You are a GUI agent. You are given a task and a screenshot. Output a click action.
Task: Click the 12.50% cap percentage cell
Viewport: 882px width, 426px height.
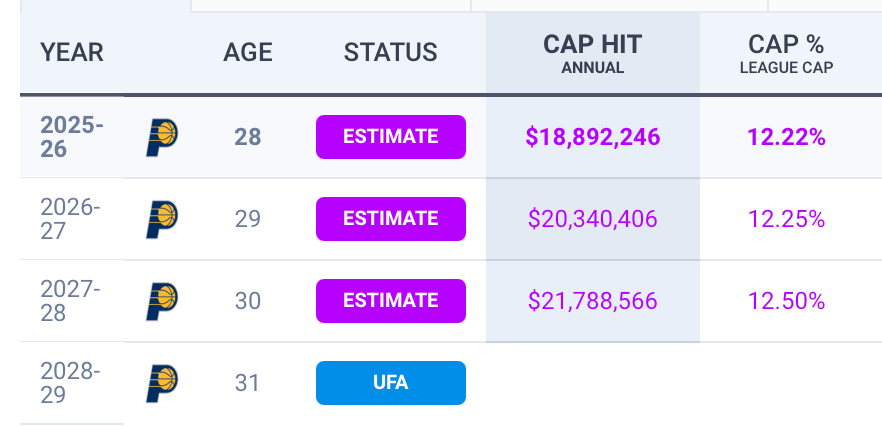click(786, 301)
